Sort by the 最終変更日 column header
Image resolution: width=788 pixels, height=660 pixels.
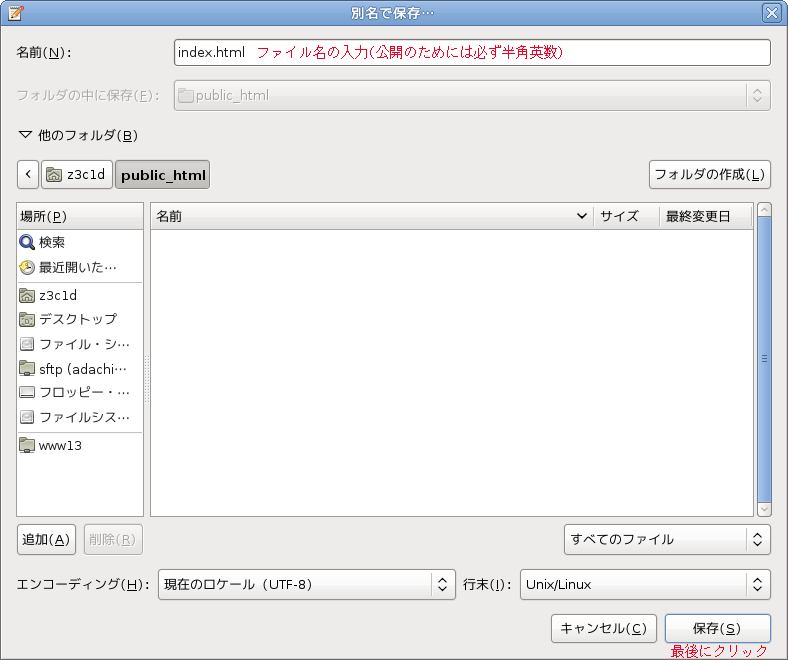(x=706, y=216)
